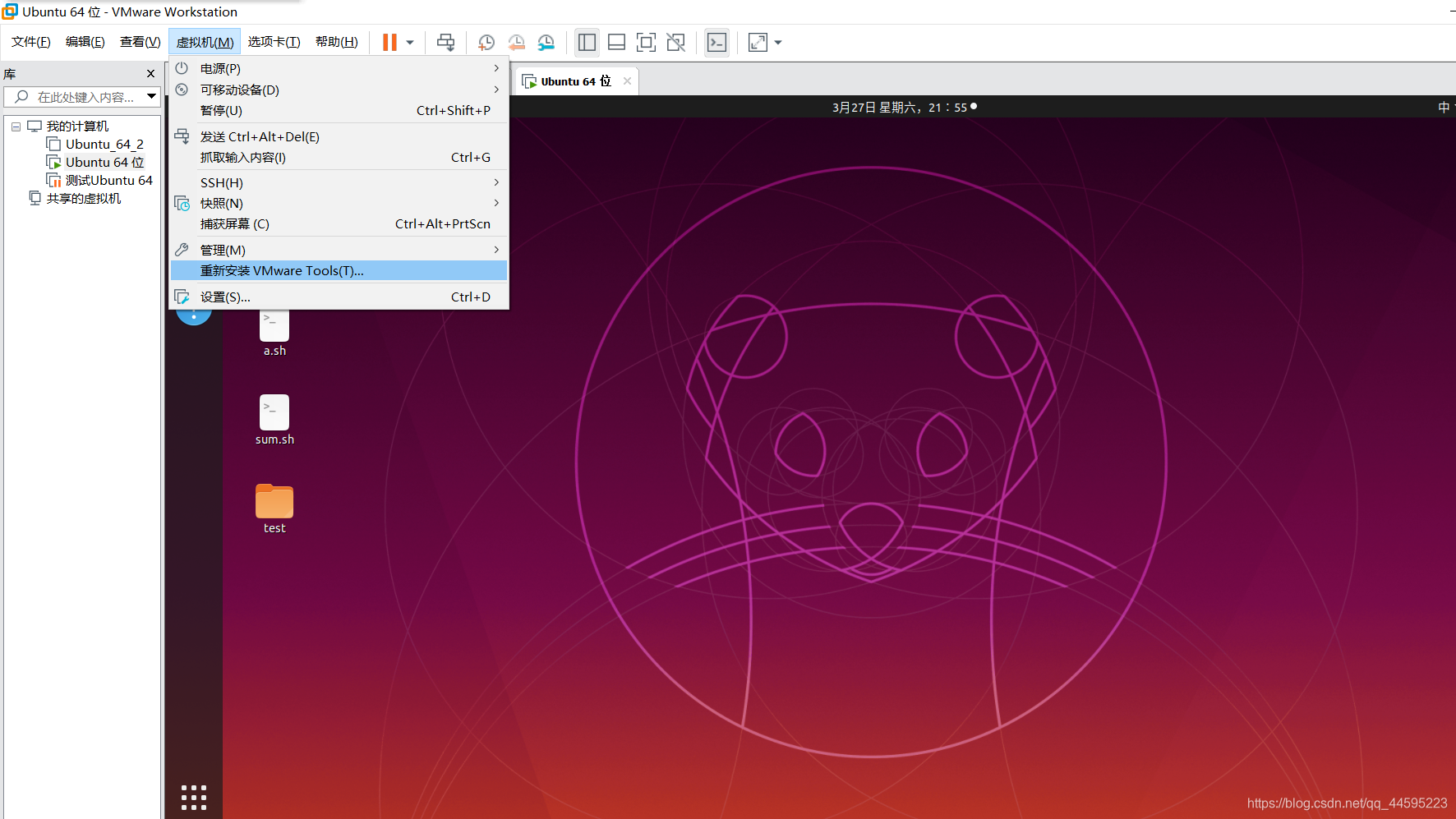Open the stretch guest dropdown arrow
Image resolution: width=1456 pixels, height=819 pixels.
[778, 42]
